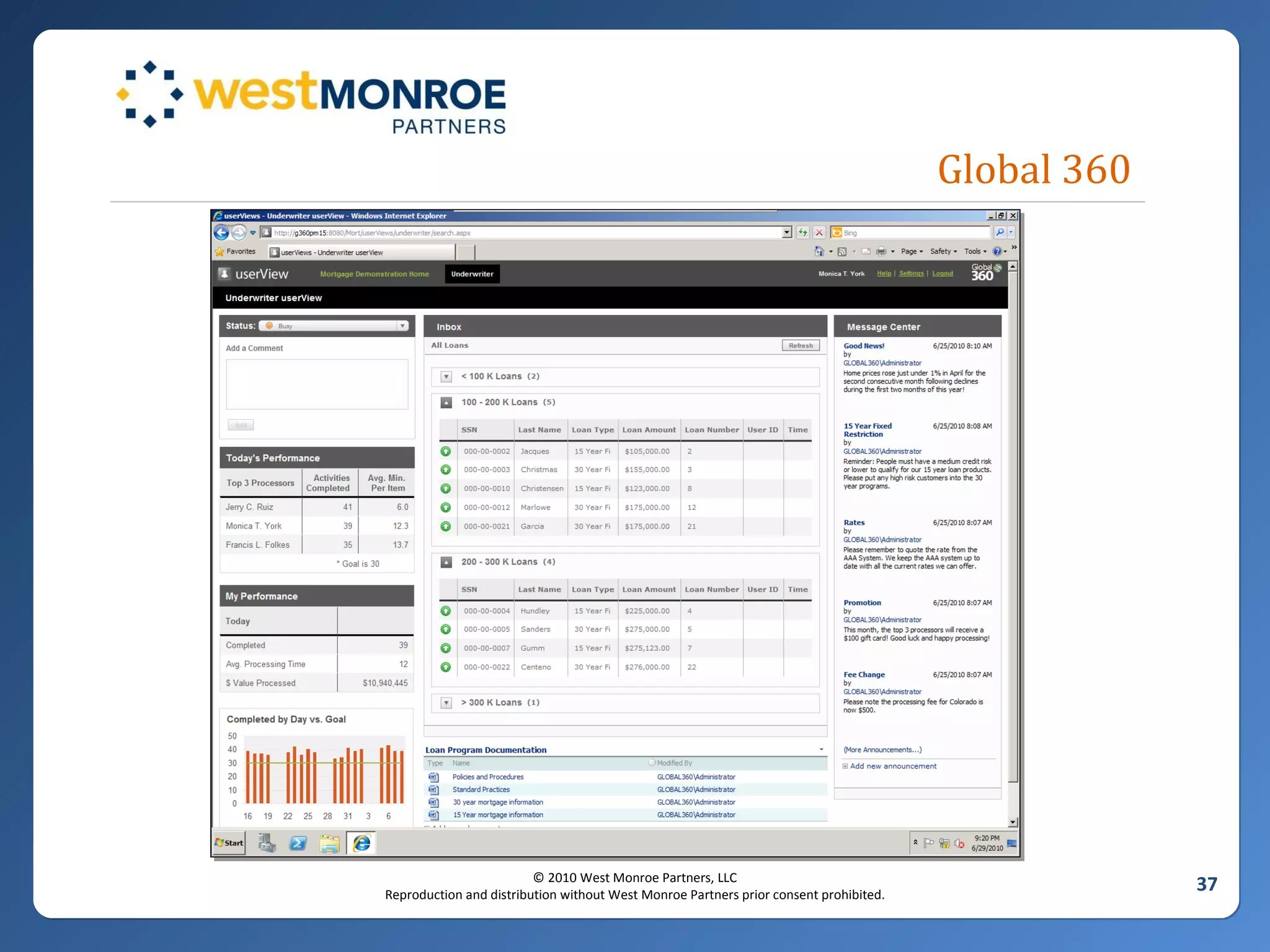Click the browser Back arrow button
The height and width of the screenshot is (952, 1270).
[x=221, y=232]
